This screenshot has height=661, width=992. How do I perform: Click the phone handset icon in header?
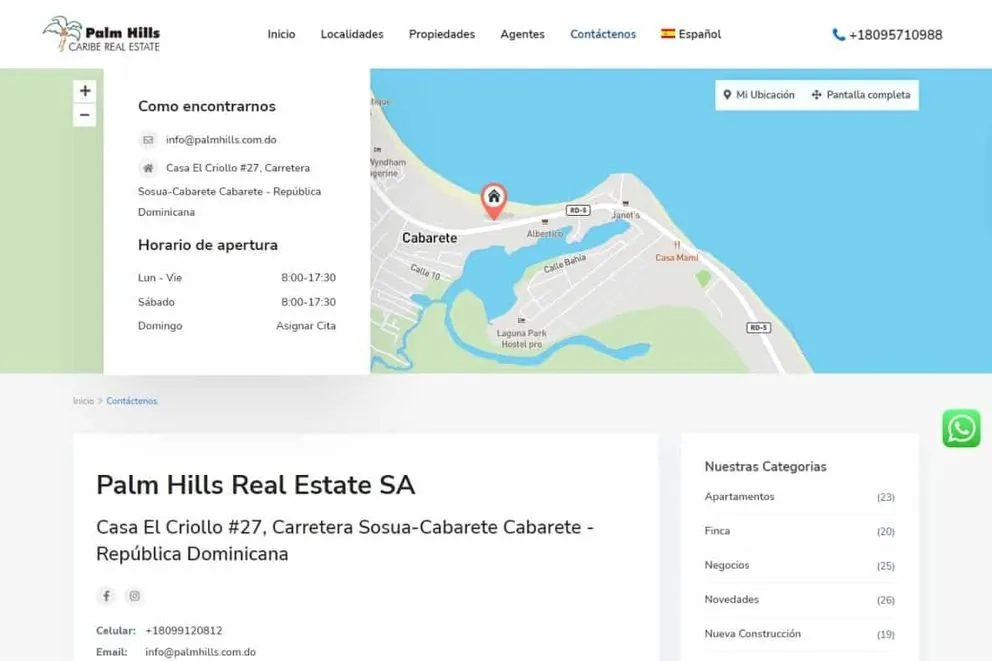click(x=838, y=35)
